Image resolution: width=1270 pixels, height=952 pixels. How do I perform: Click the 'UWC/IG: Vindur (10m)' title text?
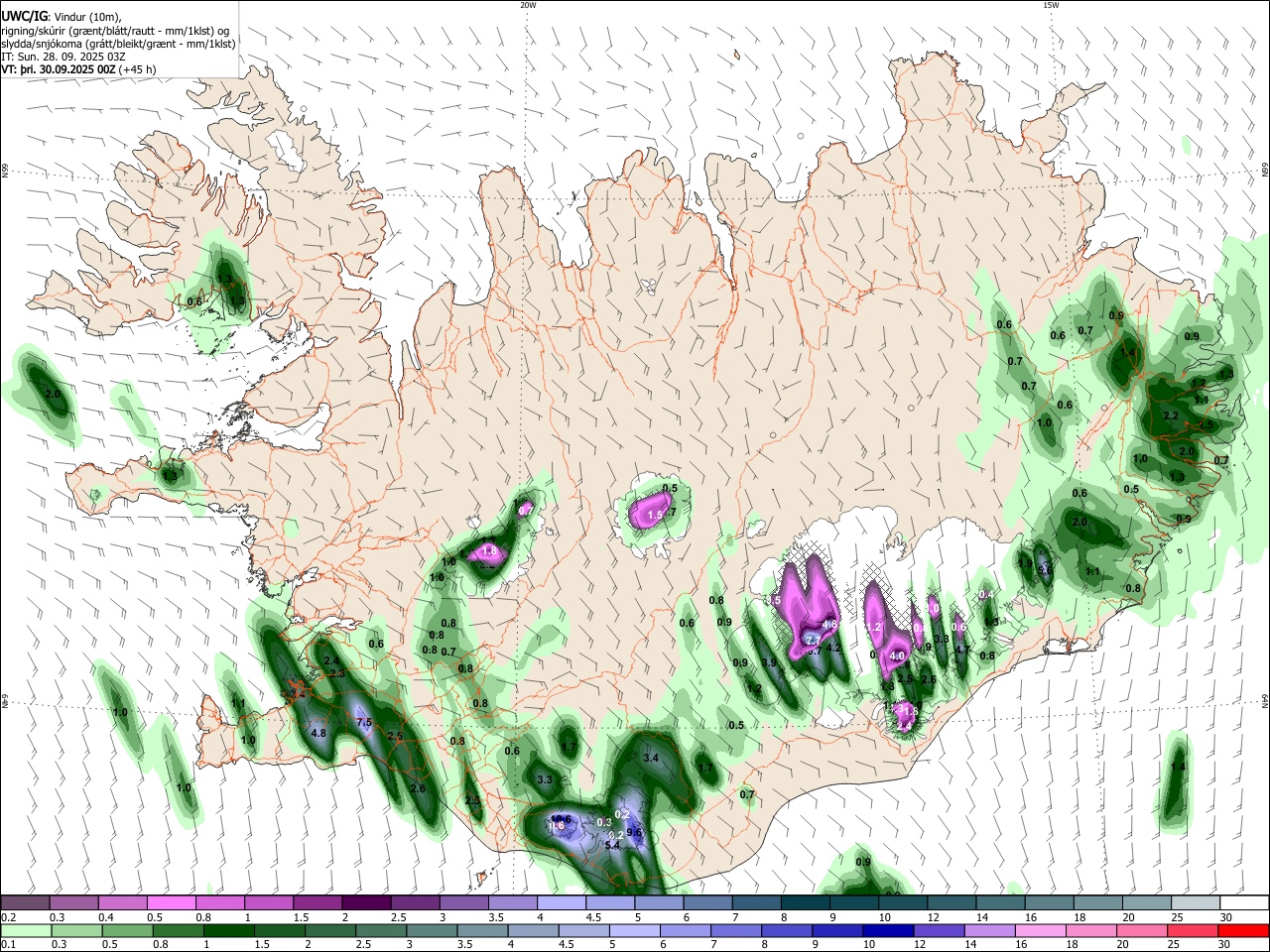pos(60,18)
